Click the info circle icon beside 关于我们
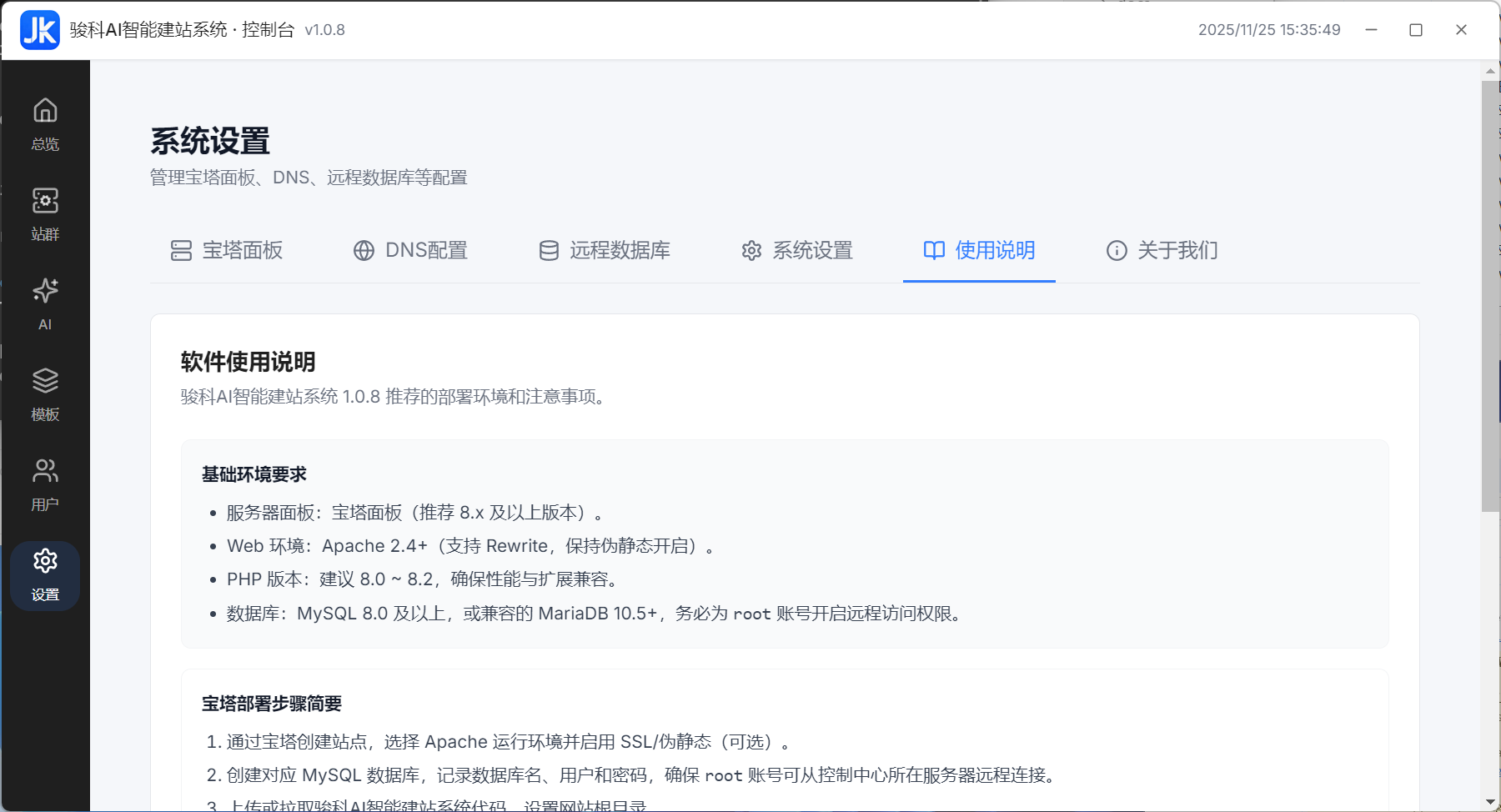The image size is (1501, 812). coord(1116,250)
